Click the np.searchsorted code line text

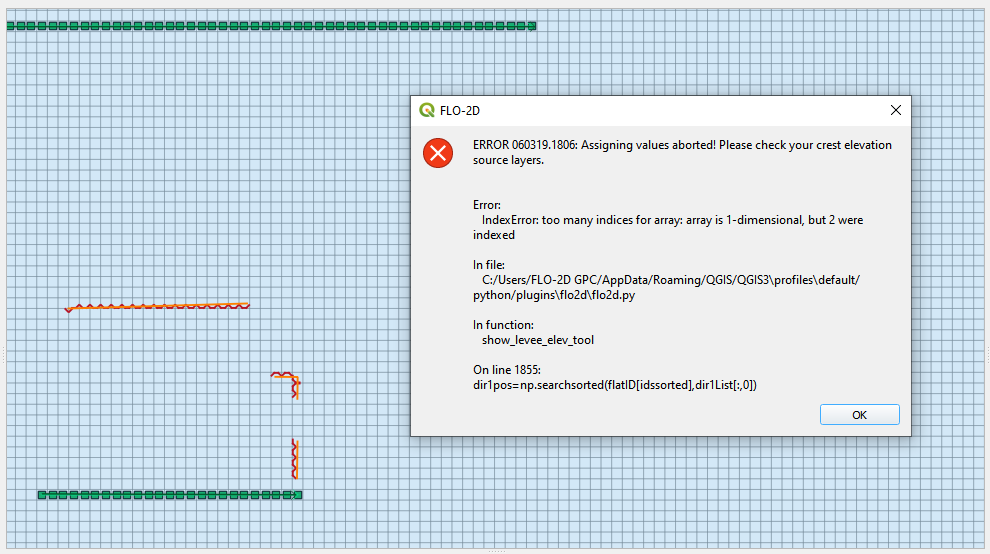tap(615, 385)
